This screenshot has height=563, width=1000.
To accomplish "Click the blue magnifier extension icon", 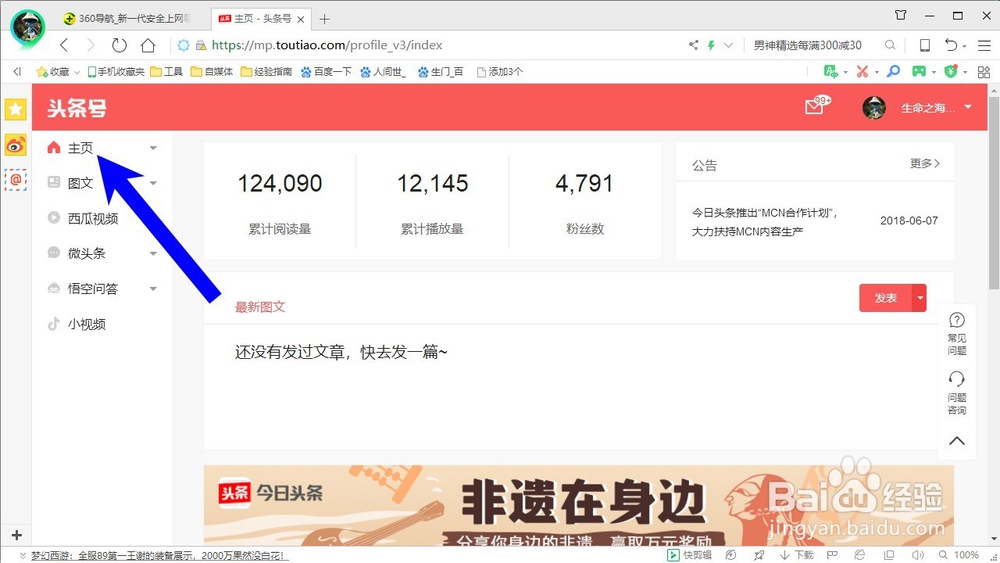I will pyautogui.click(x=893, y=71).
